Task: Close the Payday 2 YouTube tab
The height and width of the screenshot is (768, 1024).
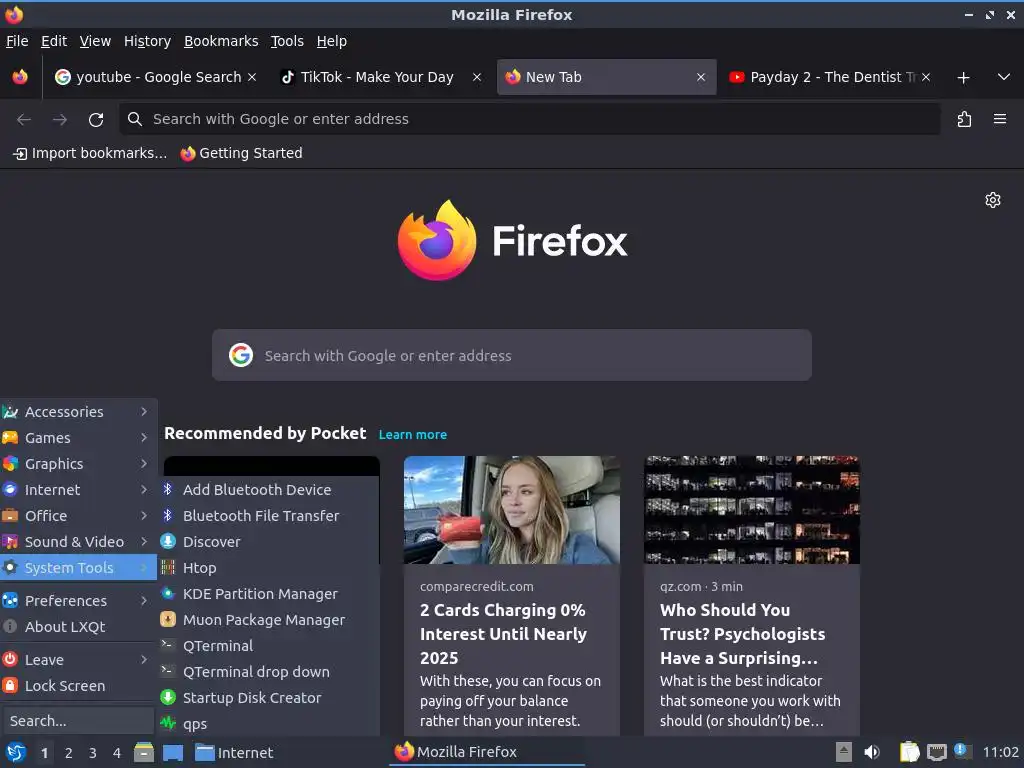Action: 925,77
